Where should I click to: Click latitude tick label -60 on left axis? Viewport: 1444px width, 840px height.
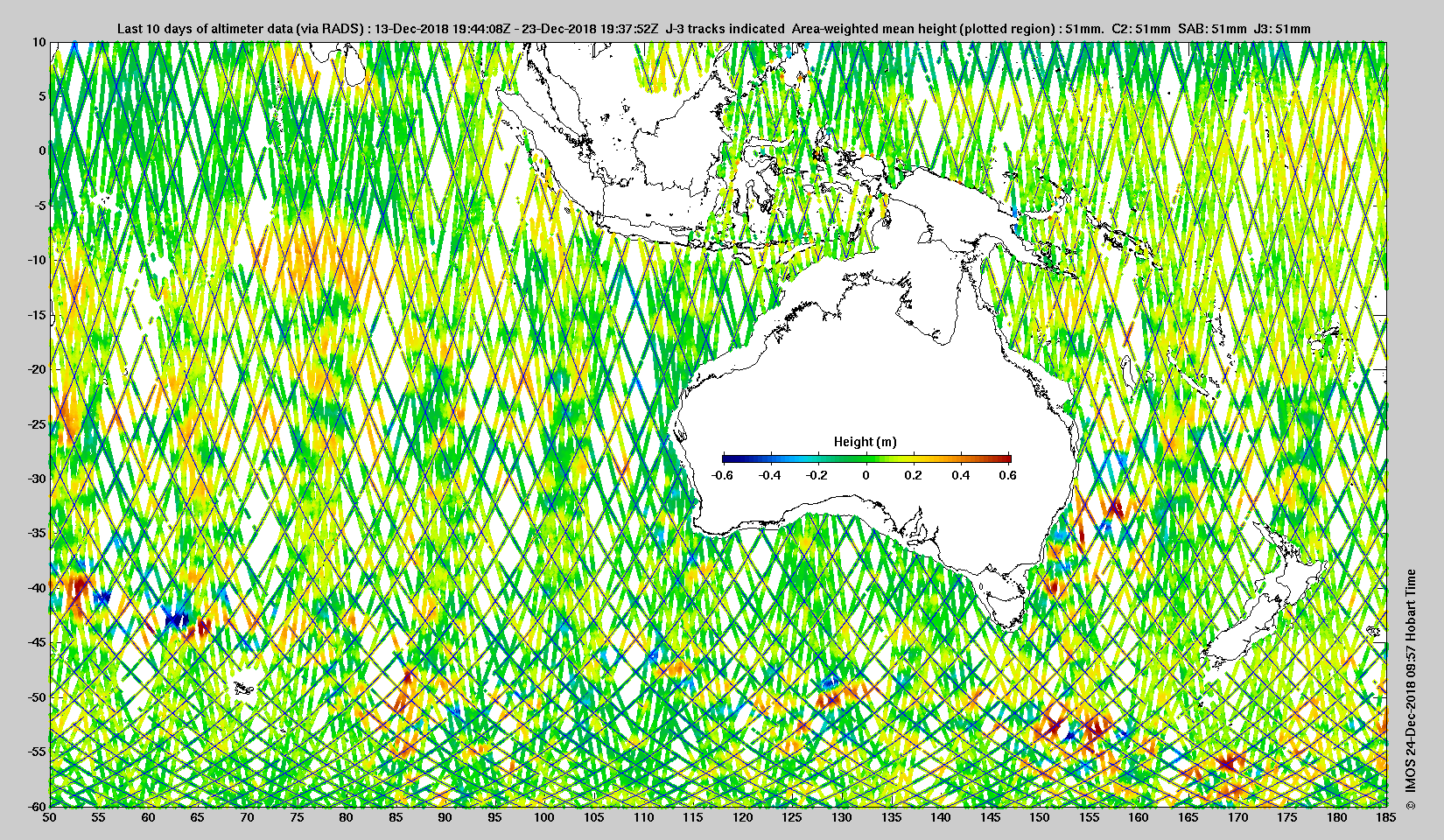click(37, 805)
